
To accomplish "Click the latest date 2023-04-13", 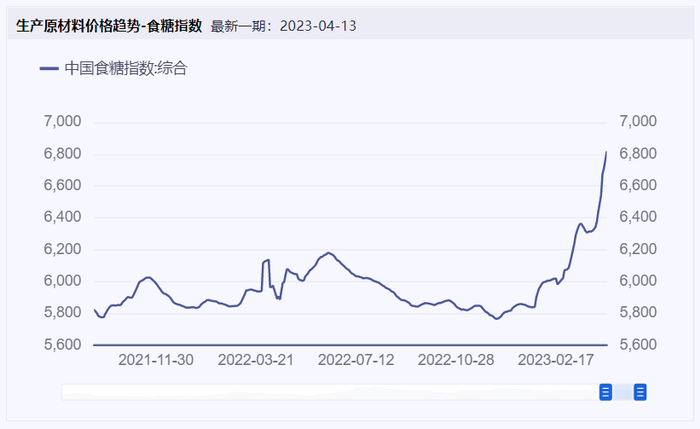I will pyautogui.click(x=318, y=26).
